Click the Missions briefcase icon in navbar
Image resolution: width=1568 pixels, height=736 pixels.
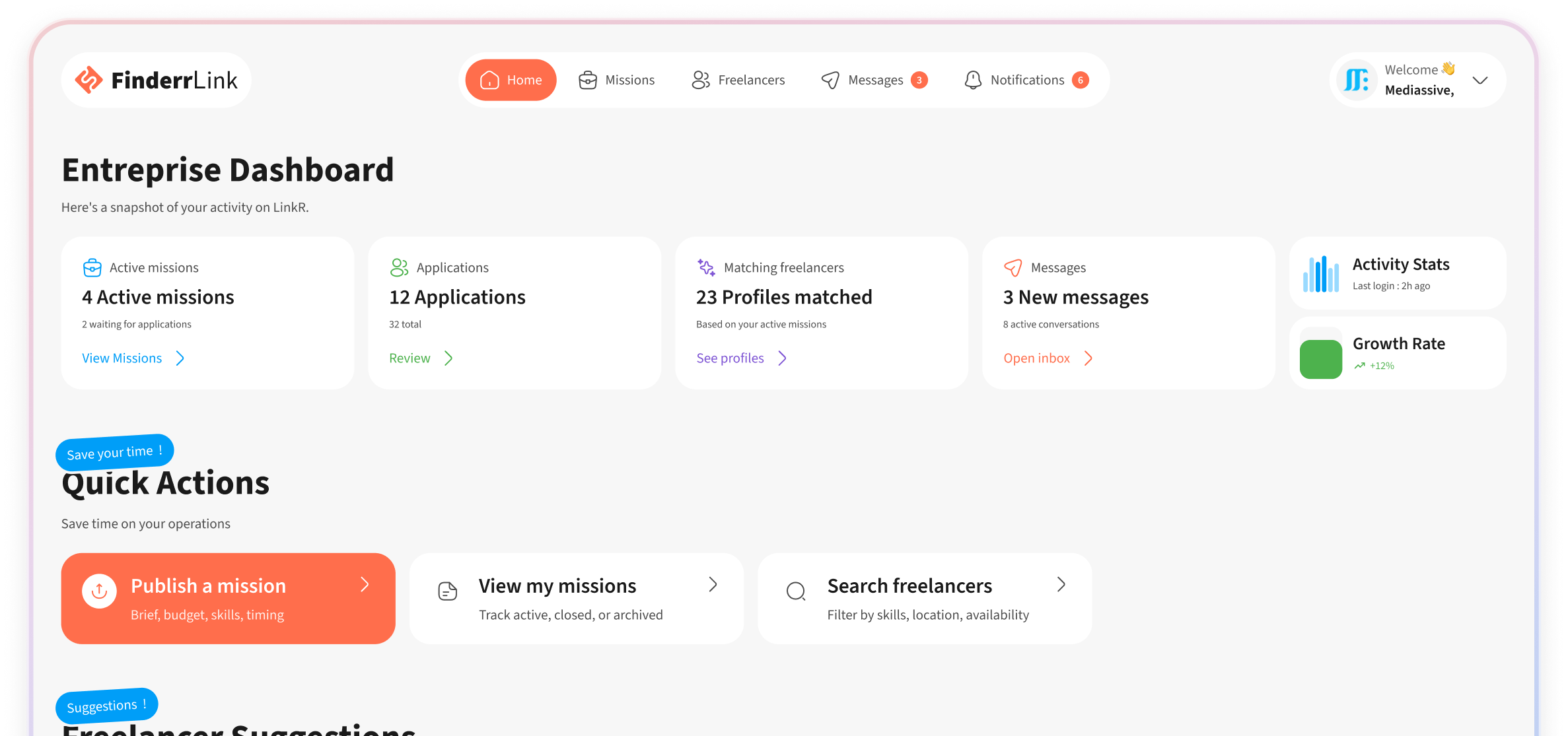(588, 80)
